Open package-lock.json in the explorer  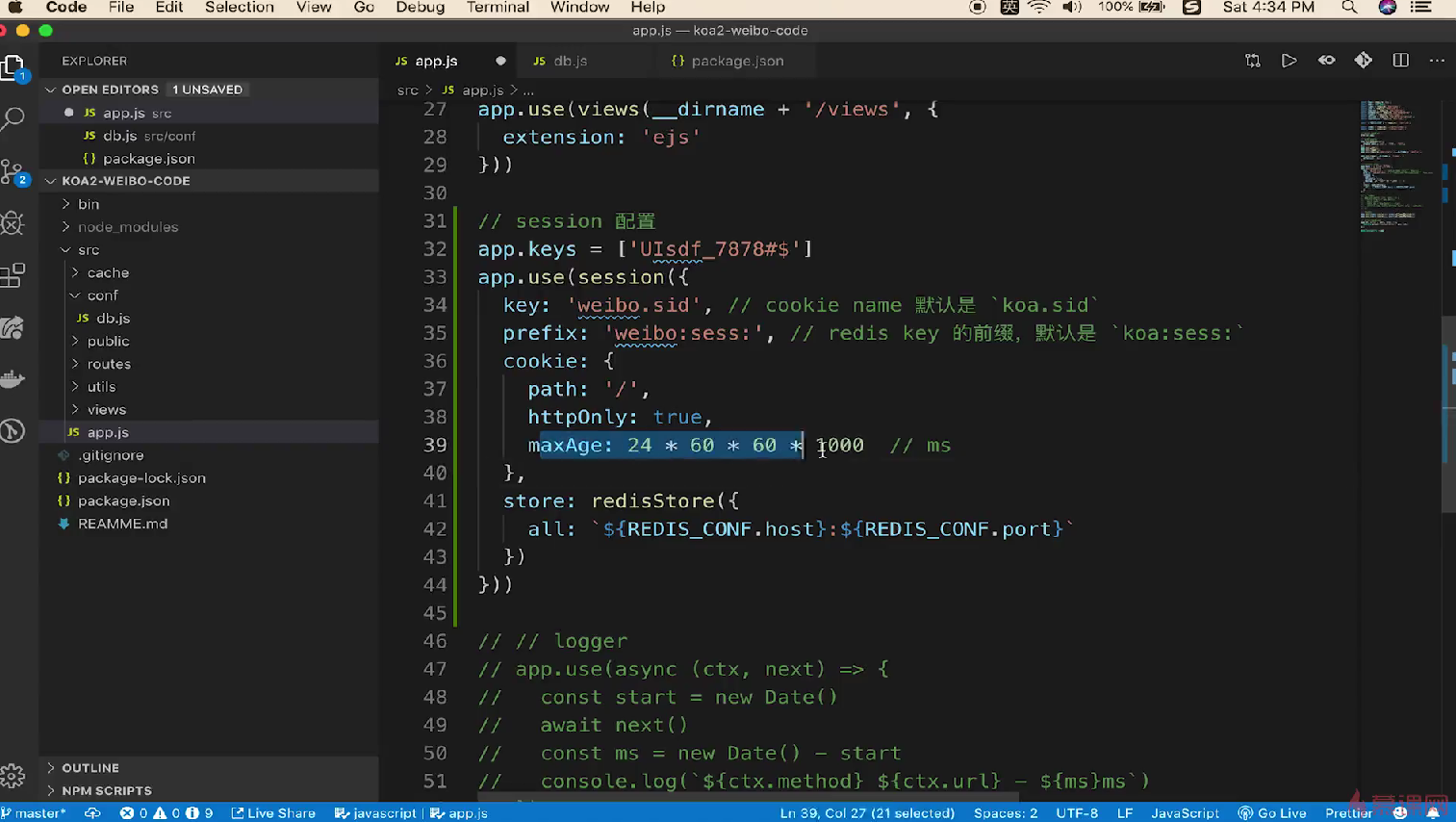[141, 478]
